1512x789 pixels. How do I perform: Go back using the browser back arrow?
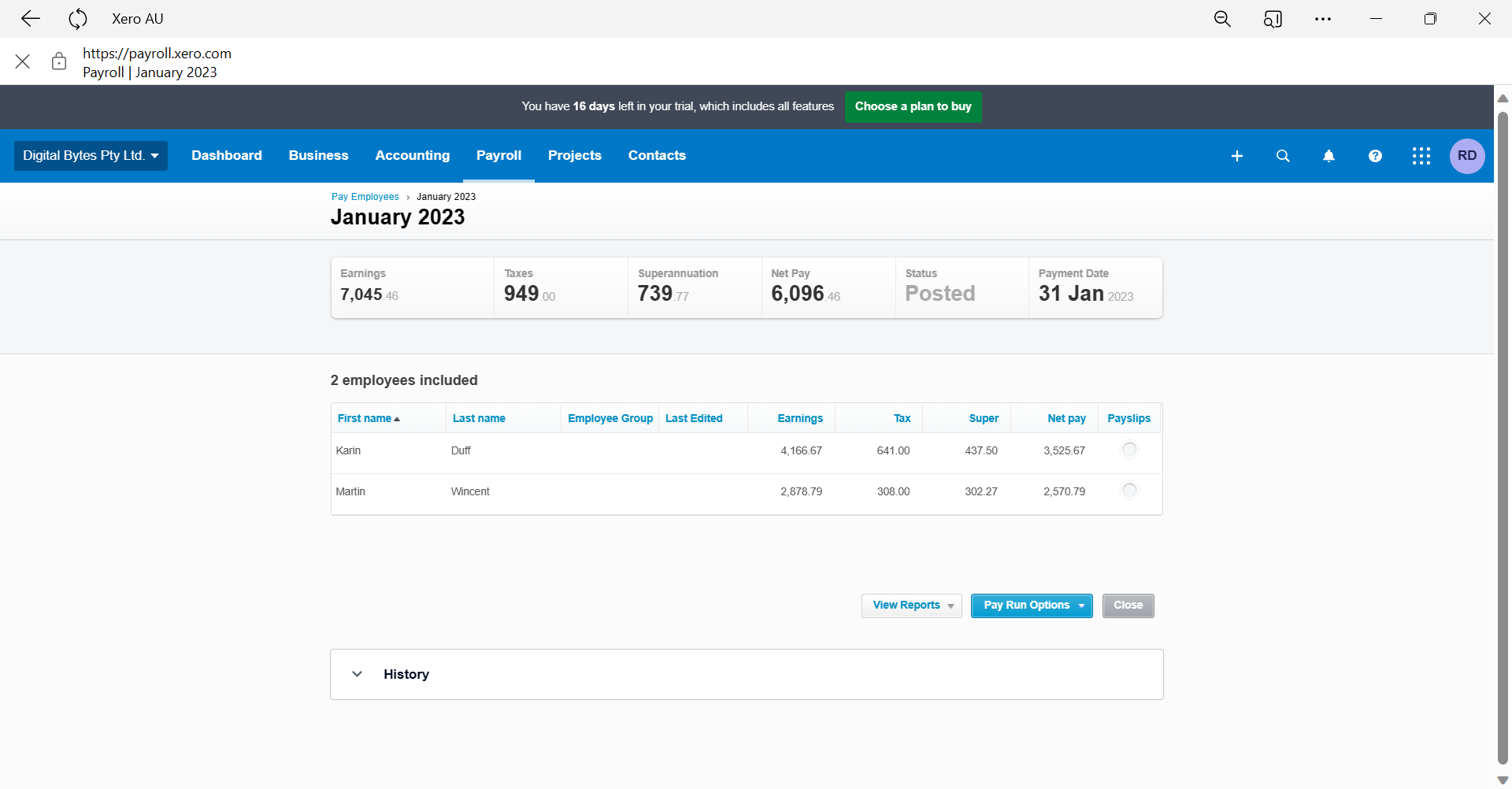coord(31,19)
